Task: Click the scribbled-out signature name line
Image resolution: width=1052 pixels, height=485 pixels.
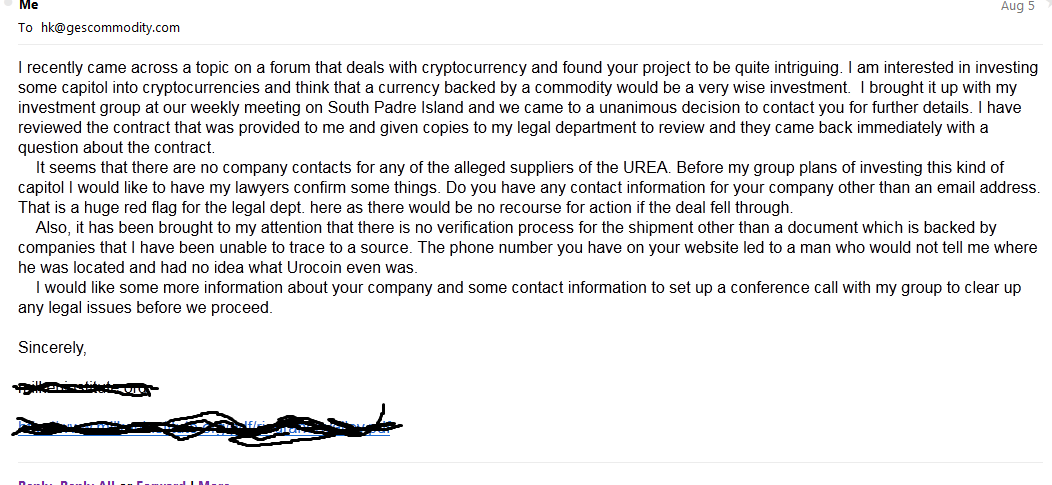Action: 86,388
